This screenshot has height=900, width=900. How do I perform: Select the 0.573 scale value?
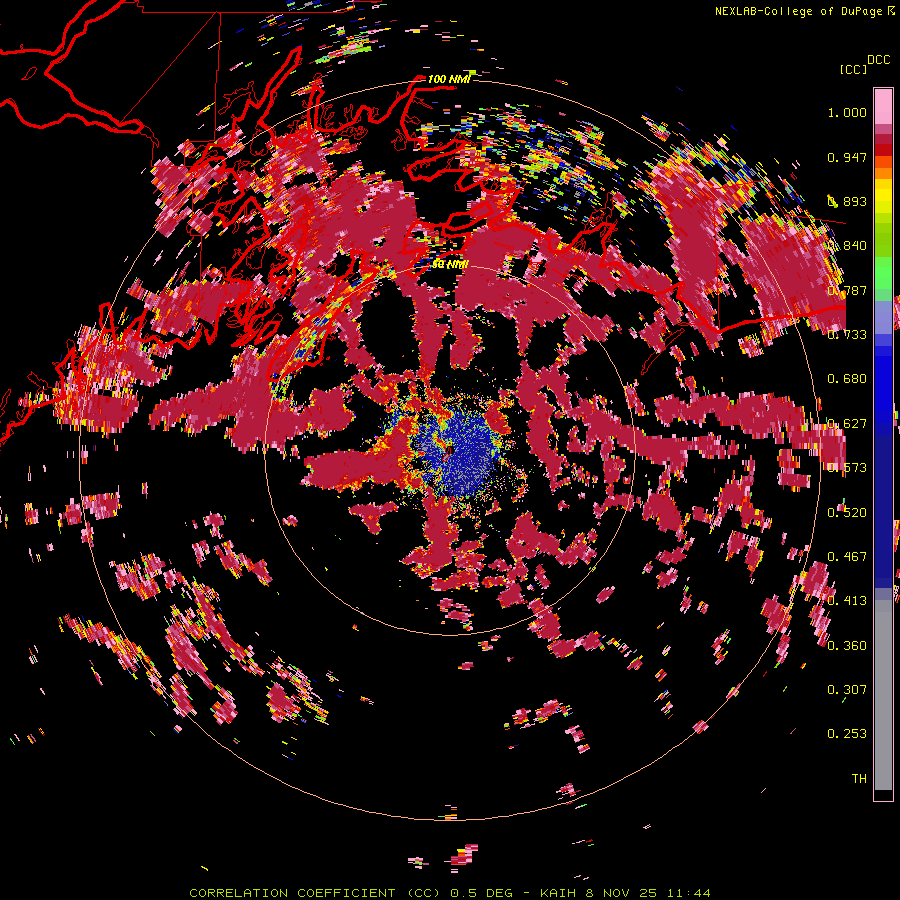pos(847,468)
